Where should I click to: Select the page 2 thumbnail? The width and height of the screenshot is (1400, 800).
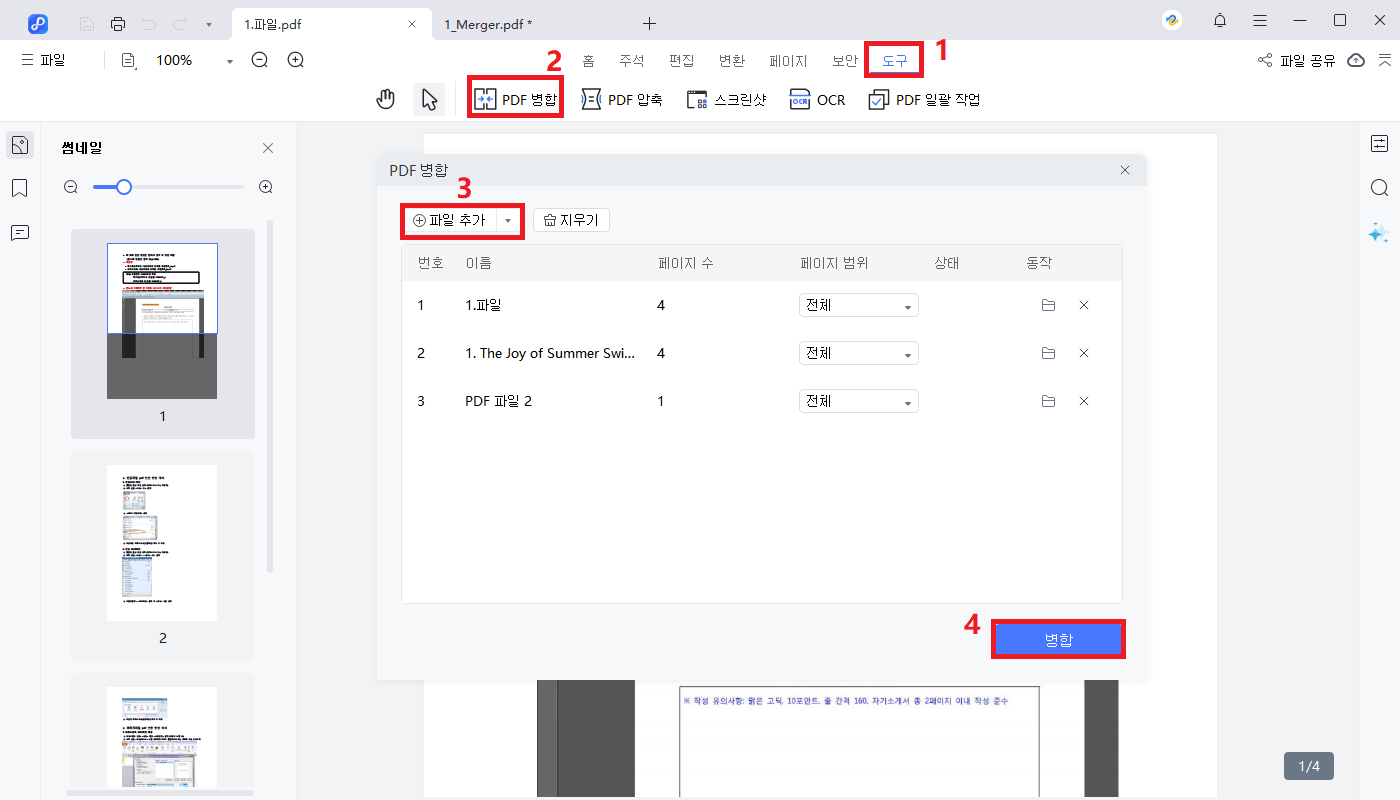162,542
